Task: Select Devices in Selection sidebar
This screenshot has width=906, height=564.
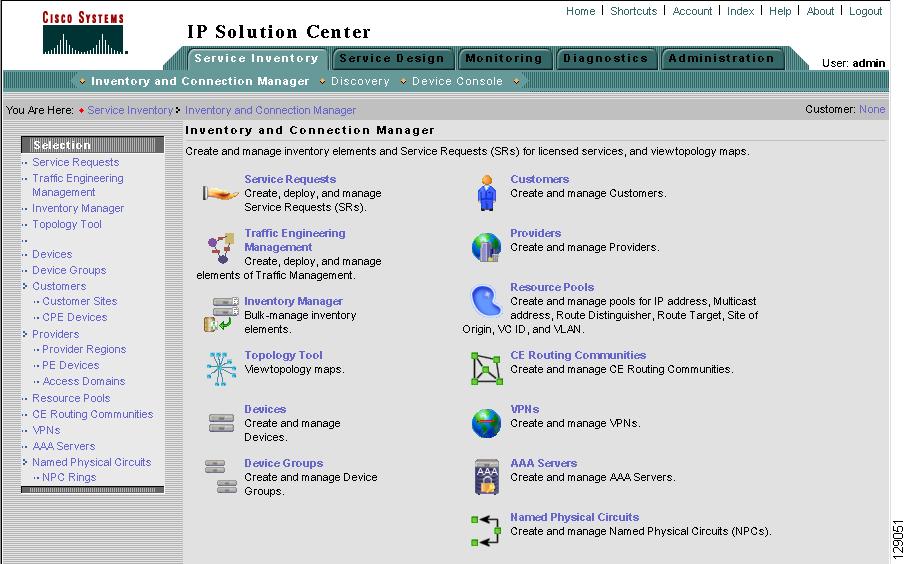Action: (x=52, y=254)
